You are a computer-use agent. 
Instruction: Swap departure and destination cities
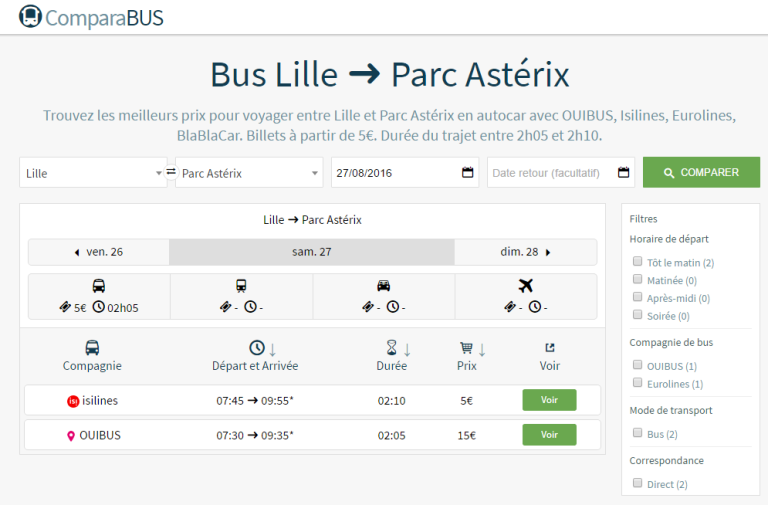[x=171, y=172]
